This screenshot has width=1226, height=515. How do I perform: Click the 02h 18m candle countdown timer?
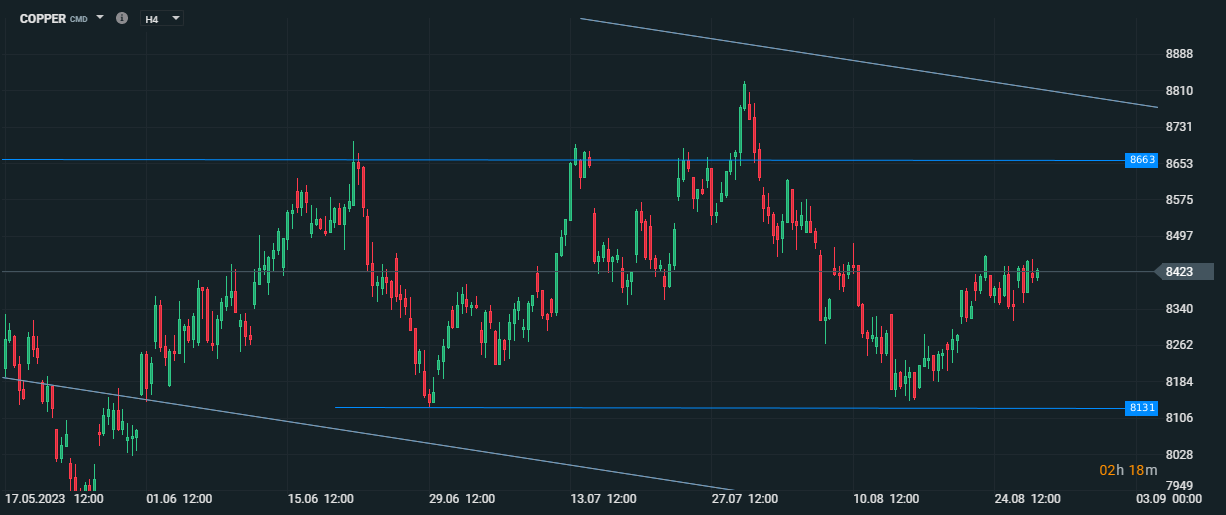1128,470
